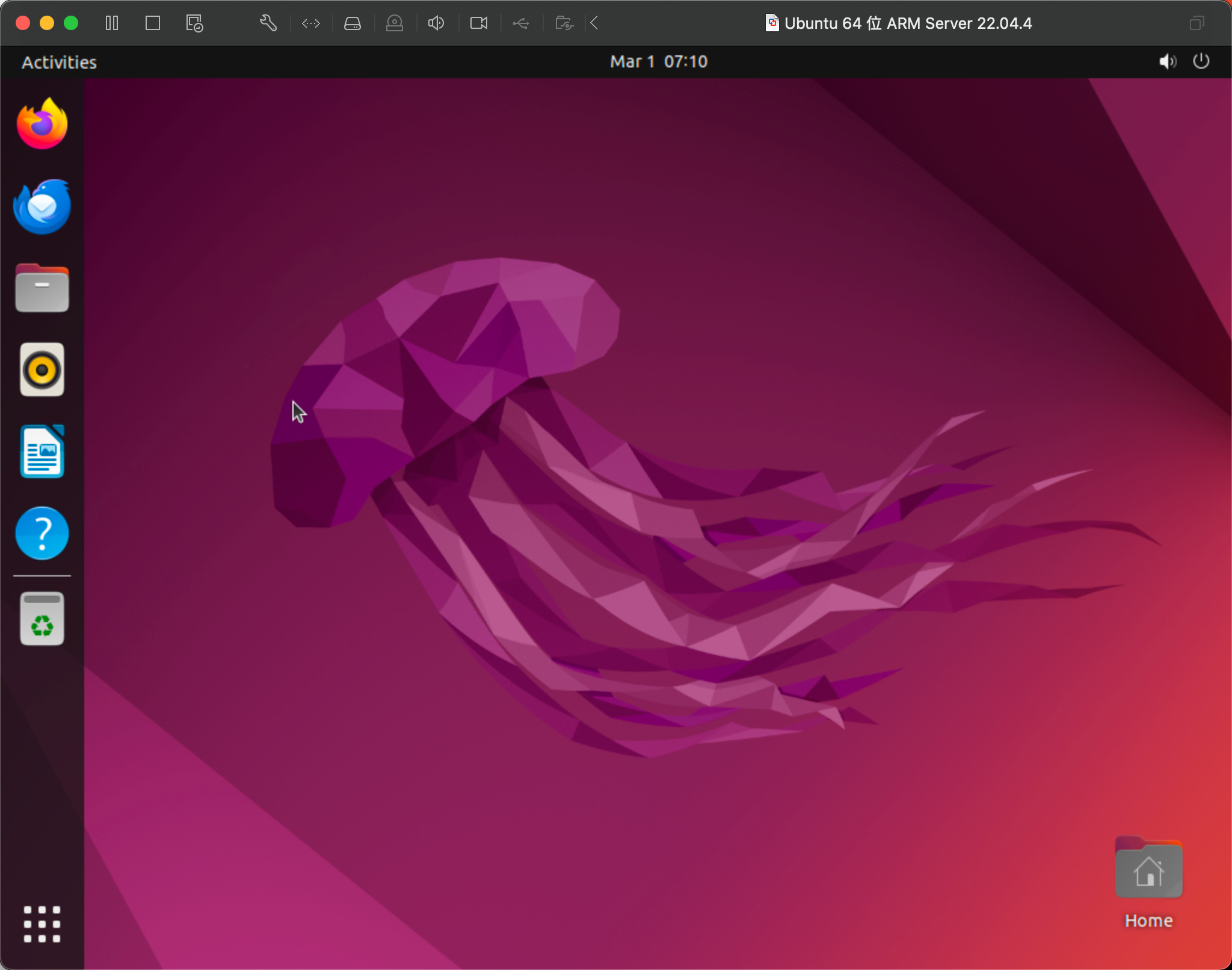Open Thunderbird Mail from dock
Viewport: 1232px width, 970px height.
point(42,206)
